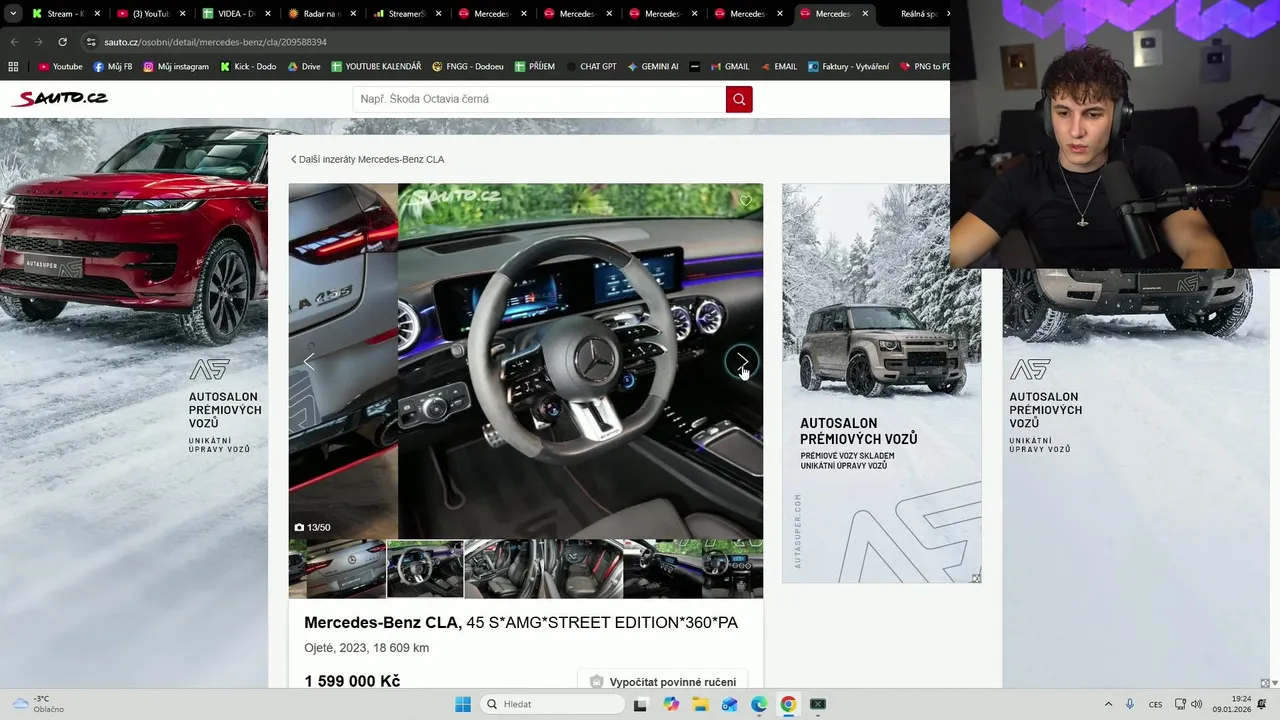This screenshot has height=720, width=1280.
Task: Open the Youtube bookmark
Action: pyautogui.click(x=60, y=67)
